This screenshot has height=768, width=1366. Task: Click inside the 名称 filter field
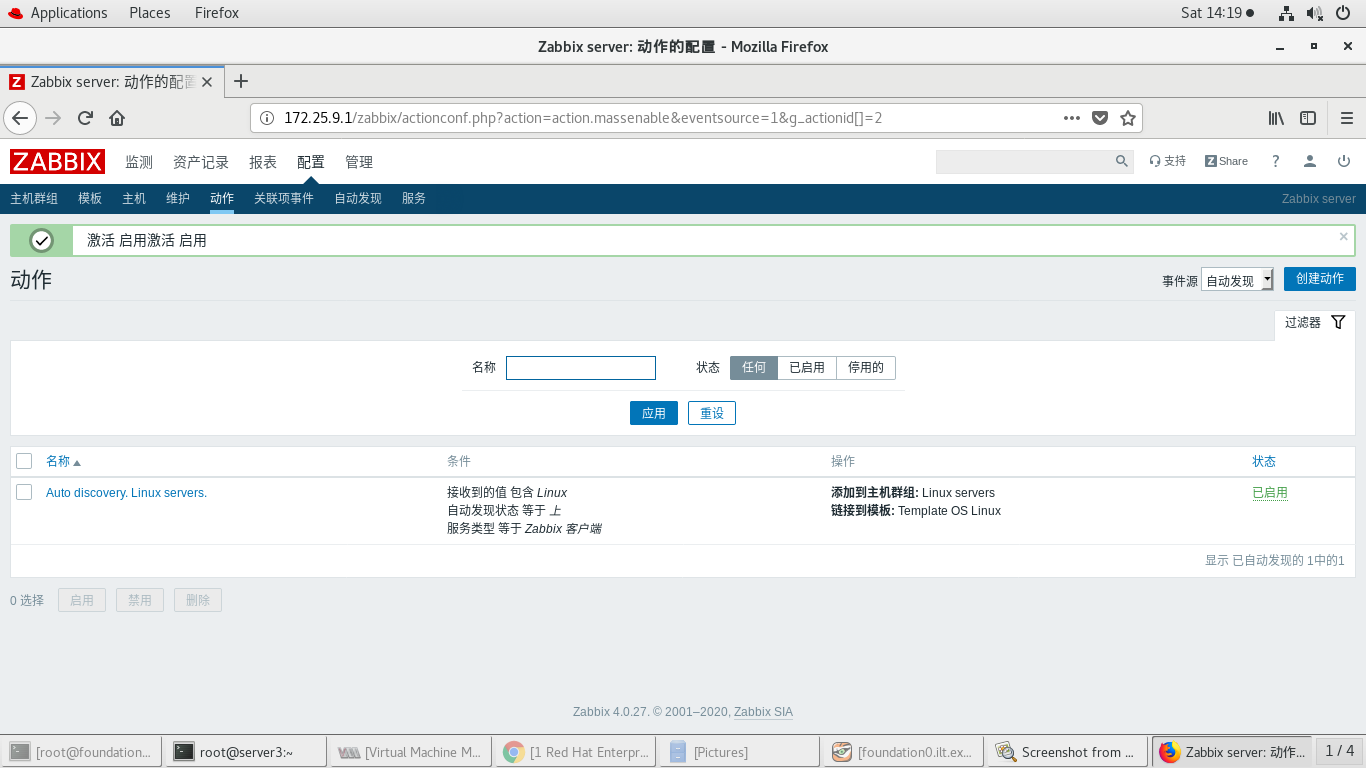580,367
